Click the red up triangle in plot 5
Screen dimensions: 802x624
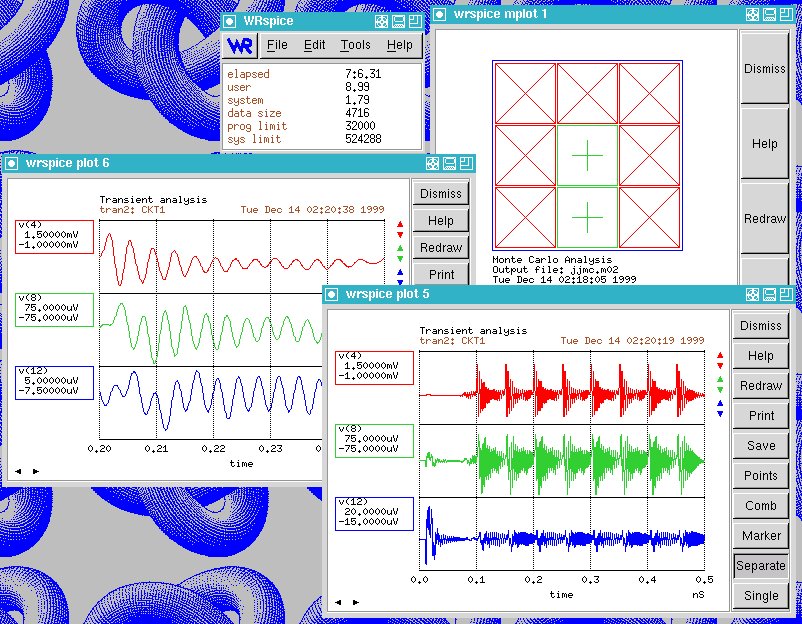click(720, 355)
